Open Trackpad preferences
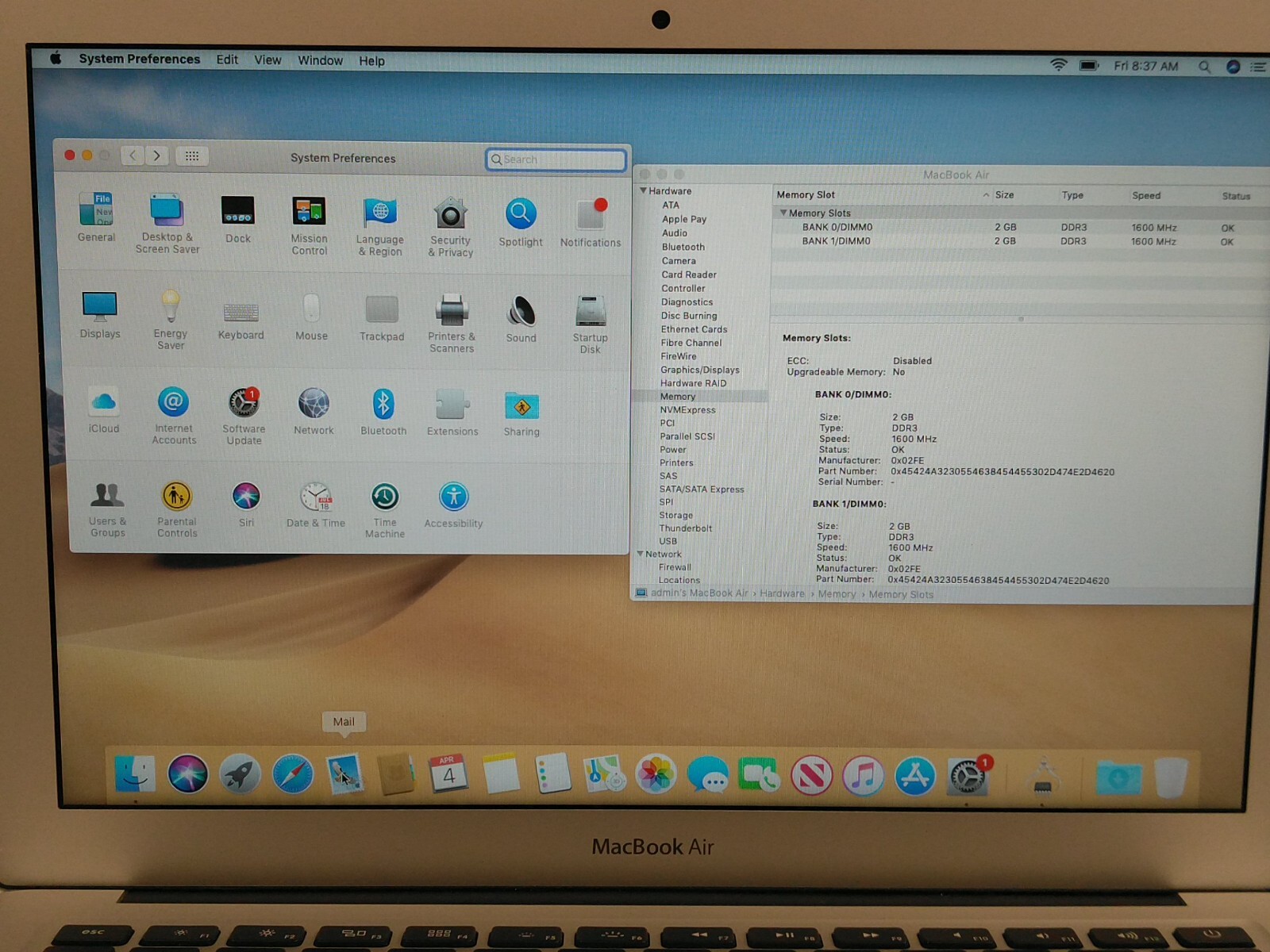The width and height of the screenshot is (1270, 952). (382, 318)
